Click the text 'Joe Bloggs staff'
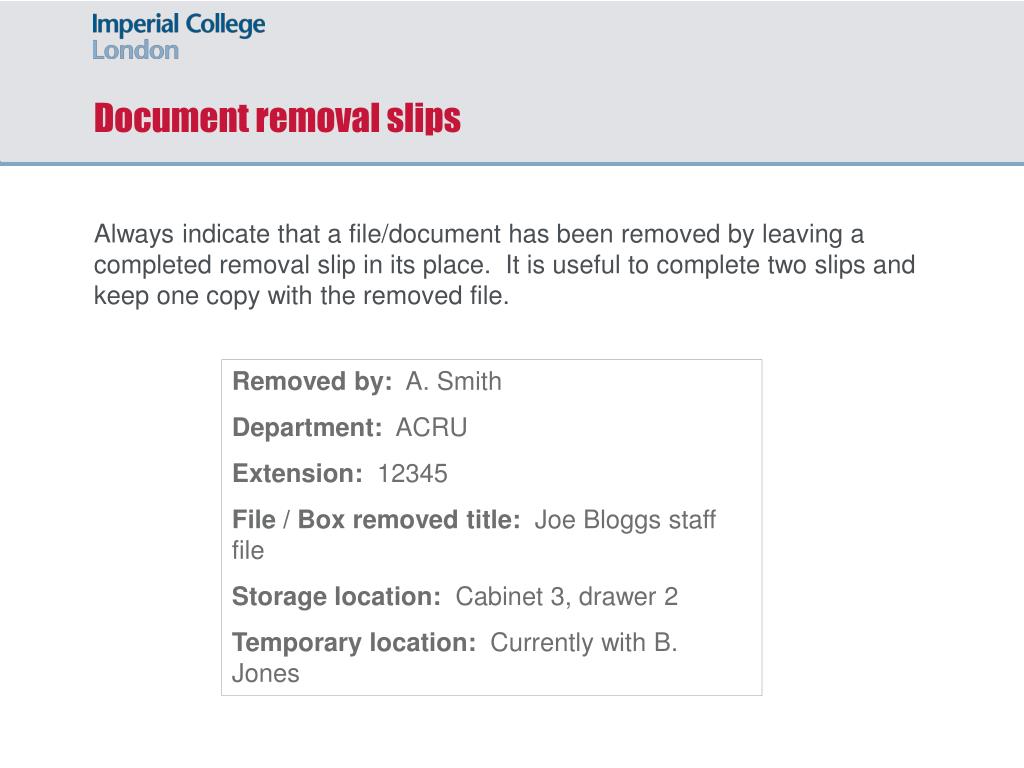This screenshot has height=768, width=1024. point(625,520)
